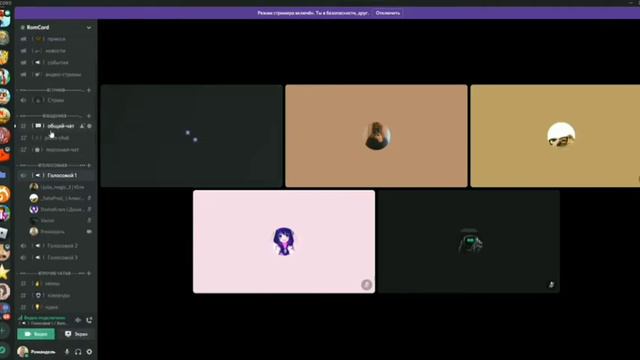Viewport: 640px width, 360px height.
Task: Select the pink tile with anime avatar
Action: pyautogui.click(x=284, y=242)
